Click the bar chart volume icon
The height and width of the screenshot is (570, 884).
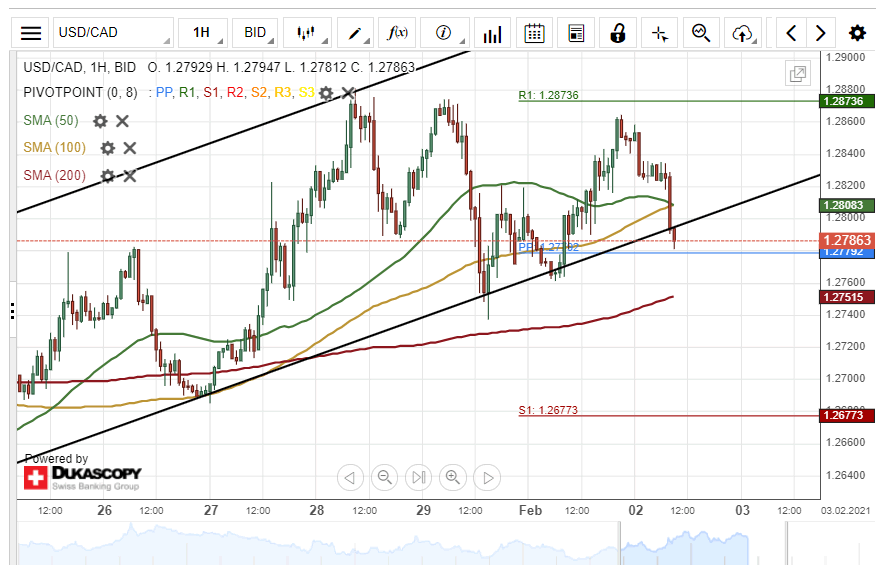492,33
